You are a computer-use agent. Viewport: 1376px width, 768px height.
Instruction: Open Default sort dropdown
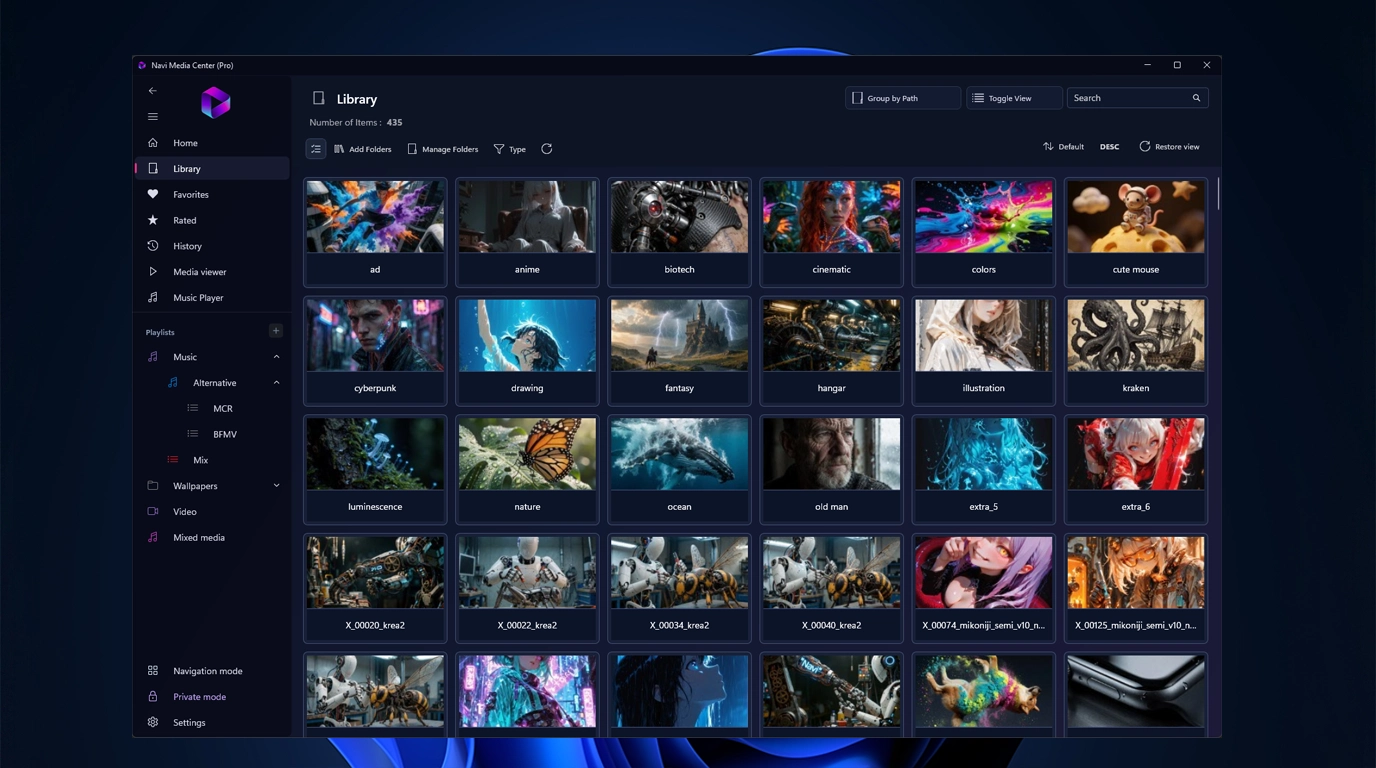(x=1063, y=147)
